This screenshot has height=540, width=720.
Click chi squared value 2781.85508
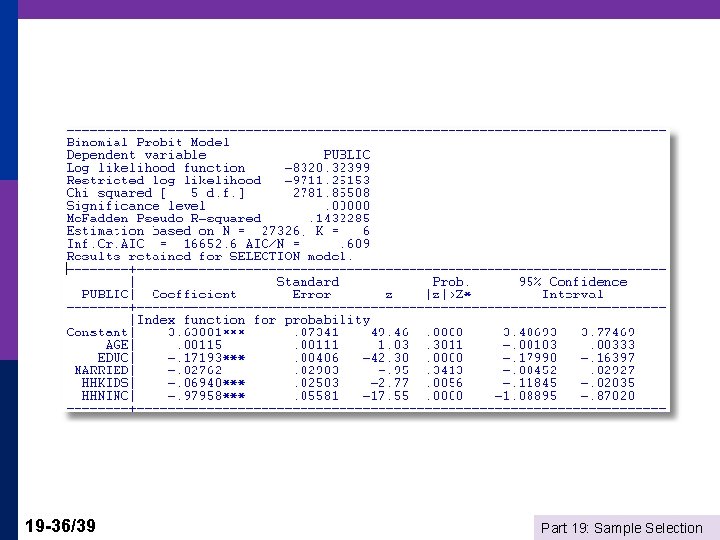331,193
